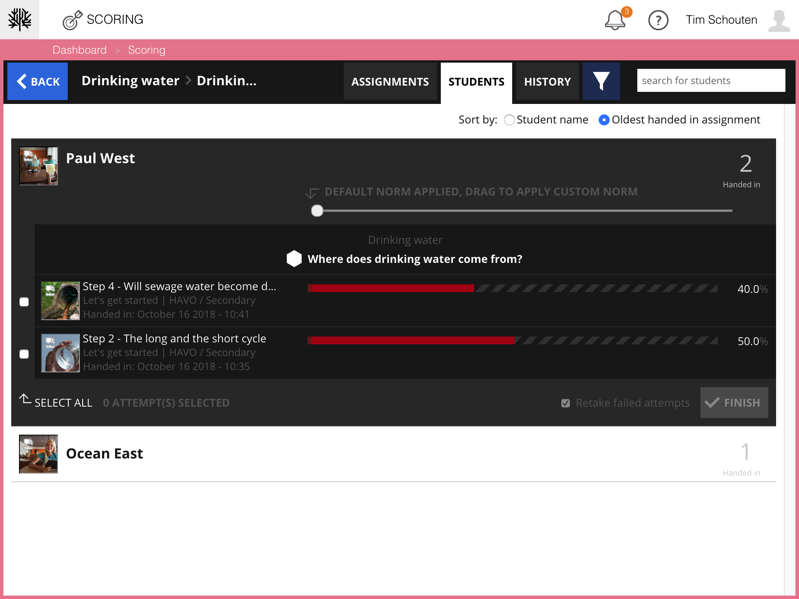799x599 pixels.
Task: Check the Step 4 sewage water attempt
Action: point(24,302)
